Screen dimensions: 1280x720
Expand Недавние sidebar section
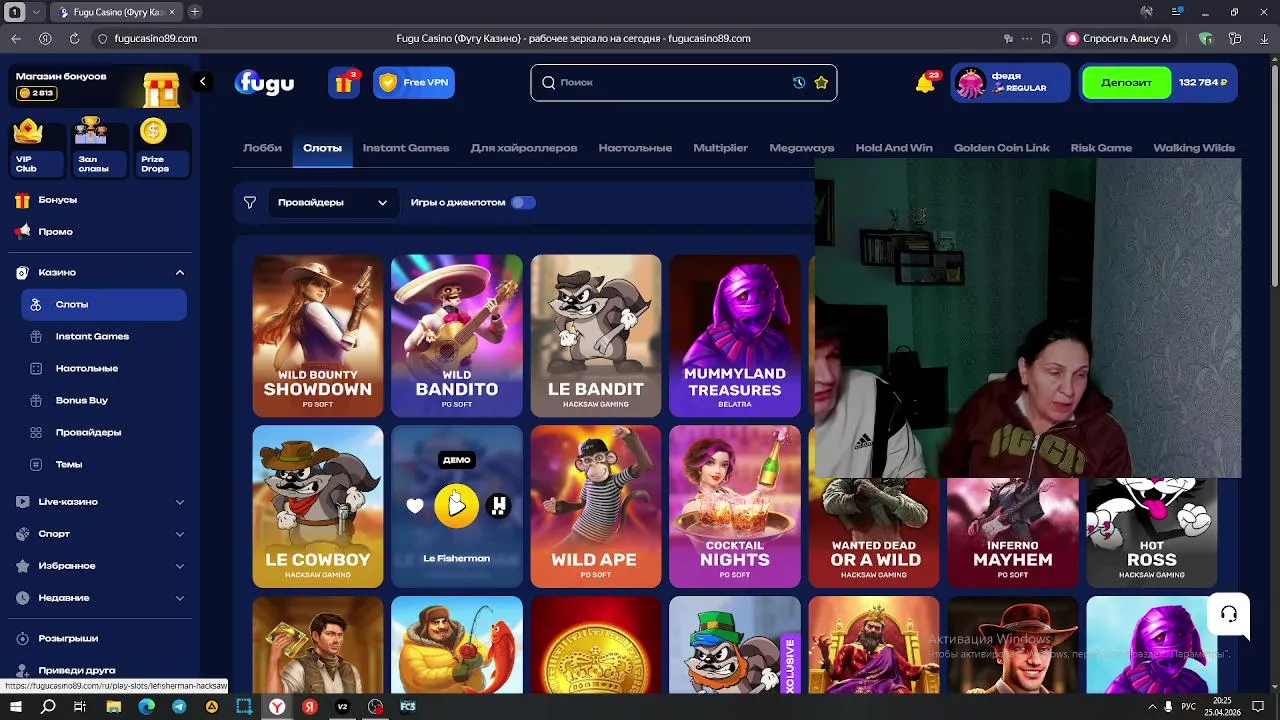pyautogui.click(x=180, y=598)
